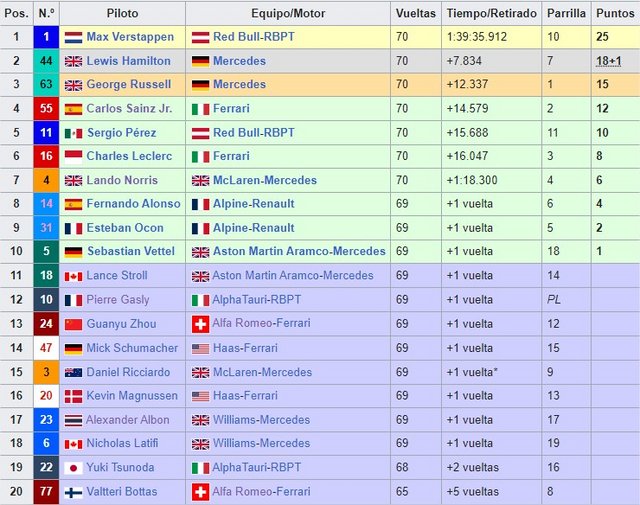Click the +2 vueltas entry for Tsunoda

(x=473, y=467)
